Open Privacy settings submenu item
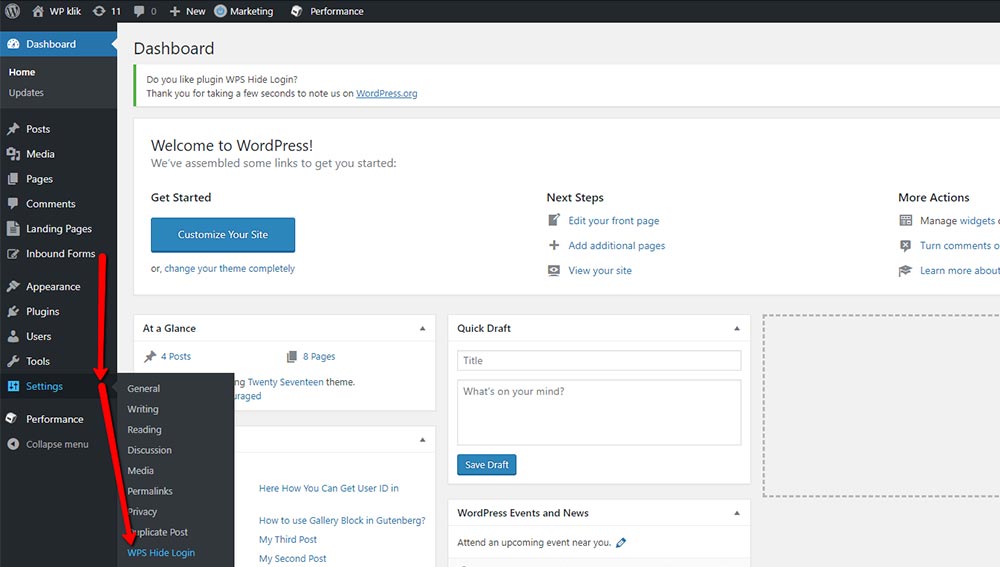 point(142,512)
